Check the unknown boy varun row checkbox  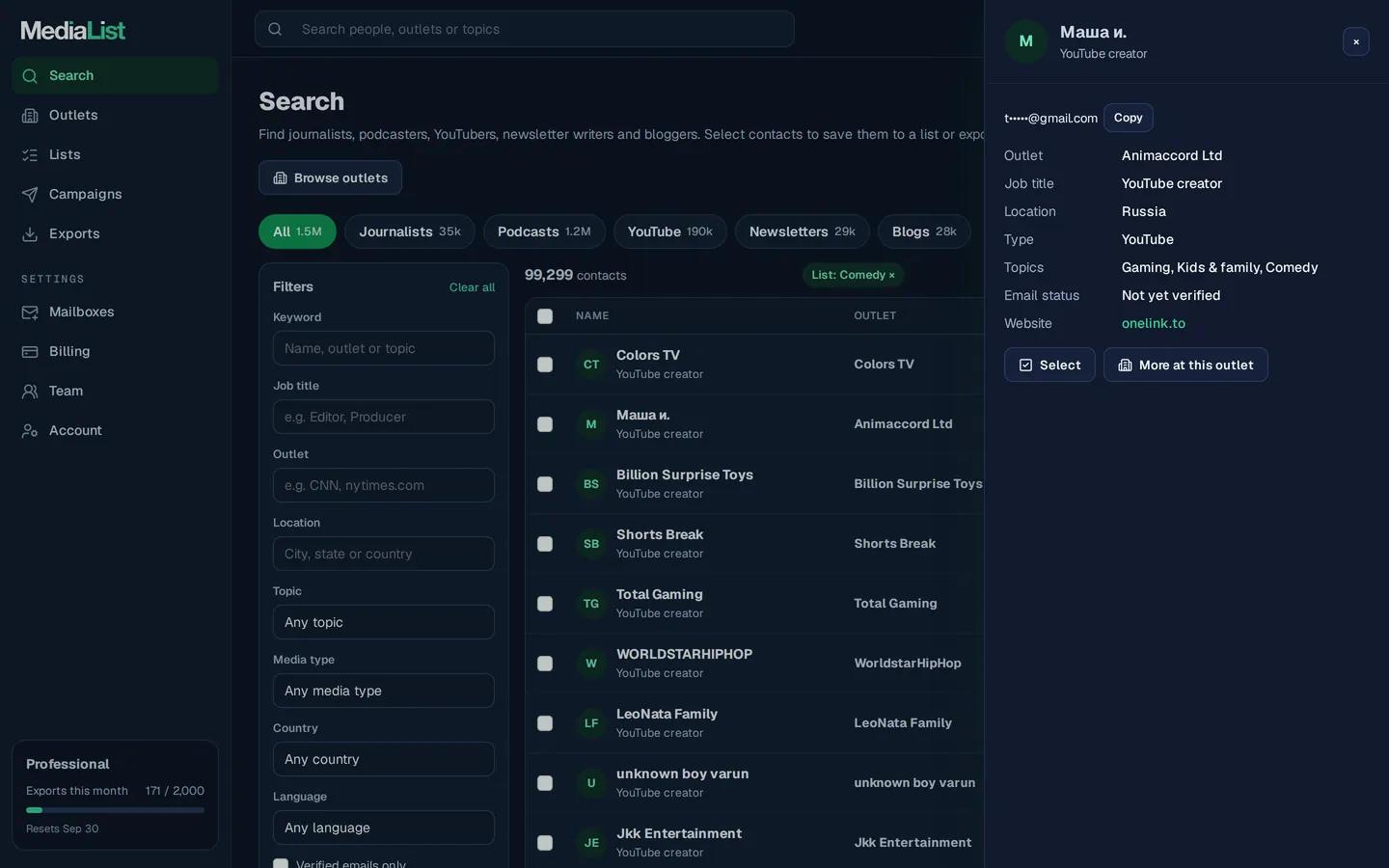click(x=545, y=783)
